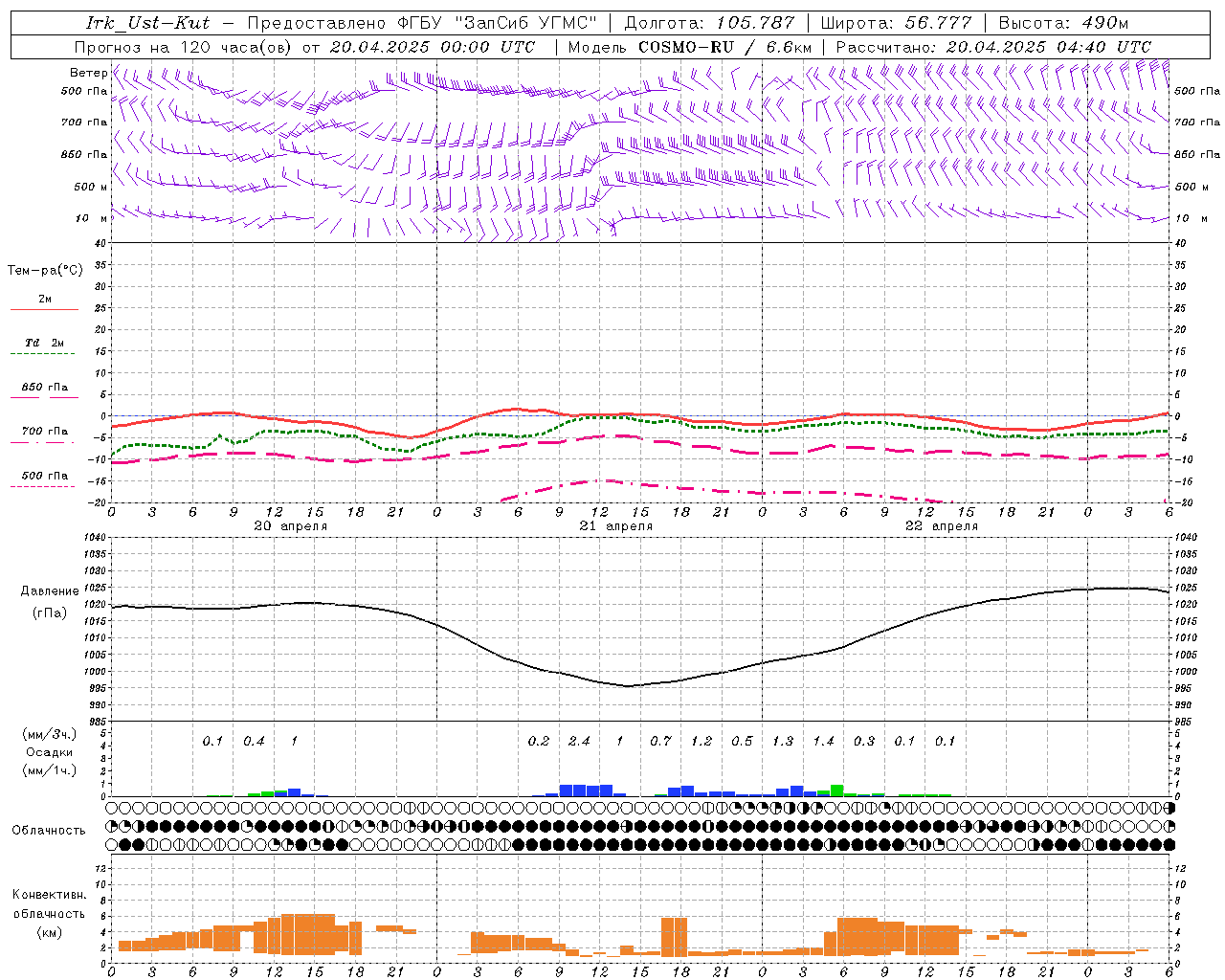Viewport: 1225px width, 980px height.
Task: Click the station name Irk_Ust-Kut
Action: pos(147,23)
